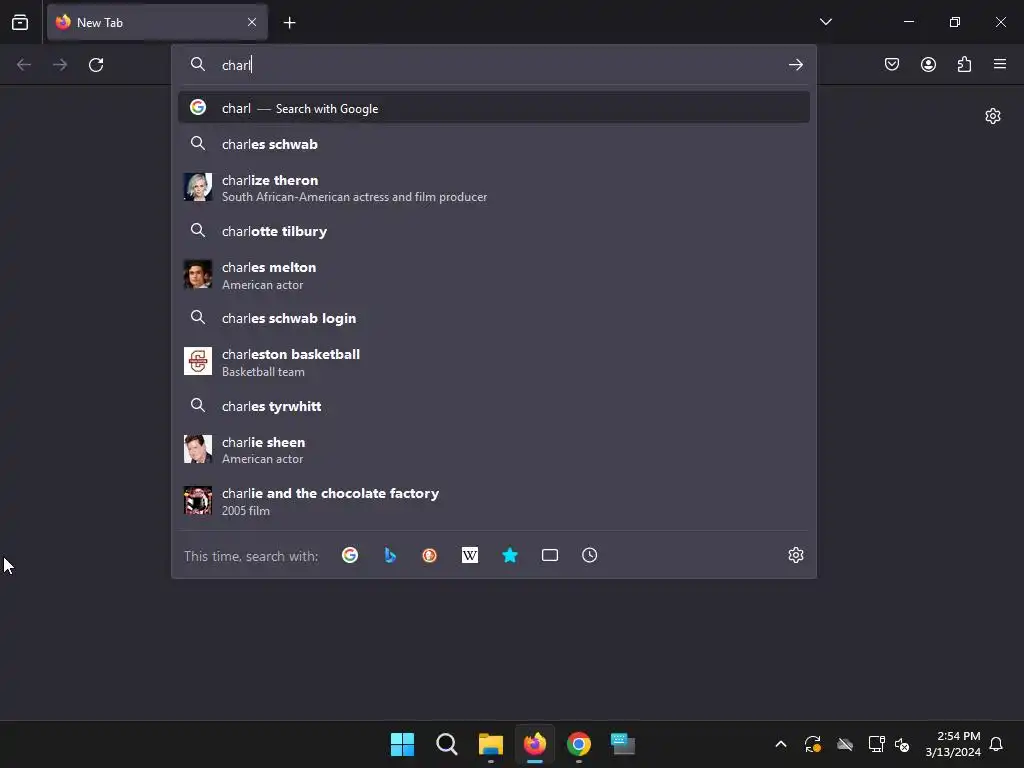Screen dimensions: 1024x768
Task: Search this time with Wikipedia icon
Action: click(470, 555)
